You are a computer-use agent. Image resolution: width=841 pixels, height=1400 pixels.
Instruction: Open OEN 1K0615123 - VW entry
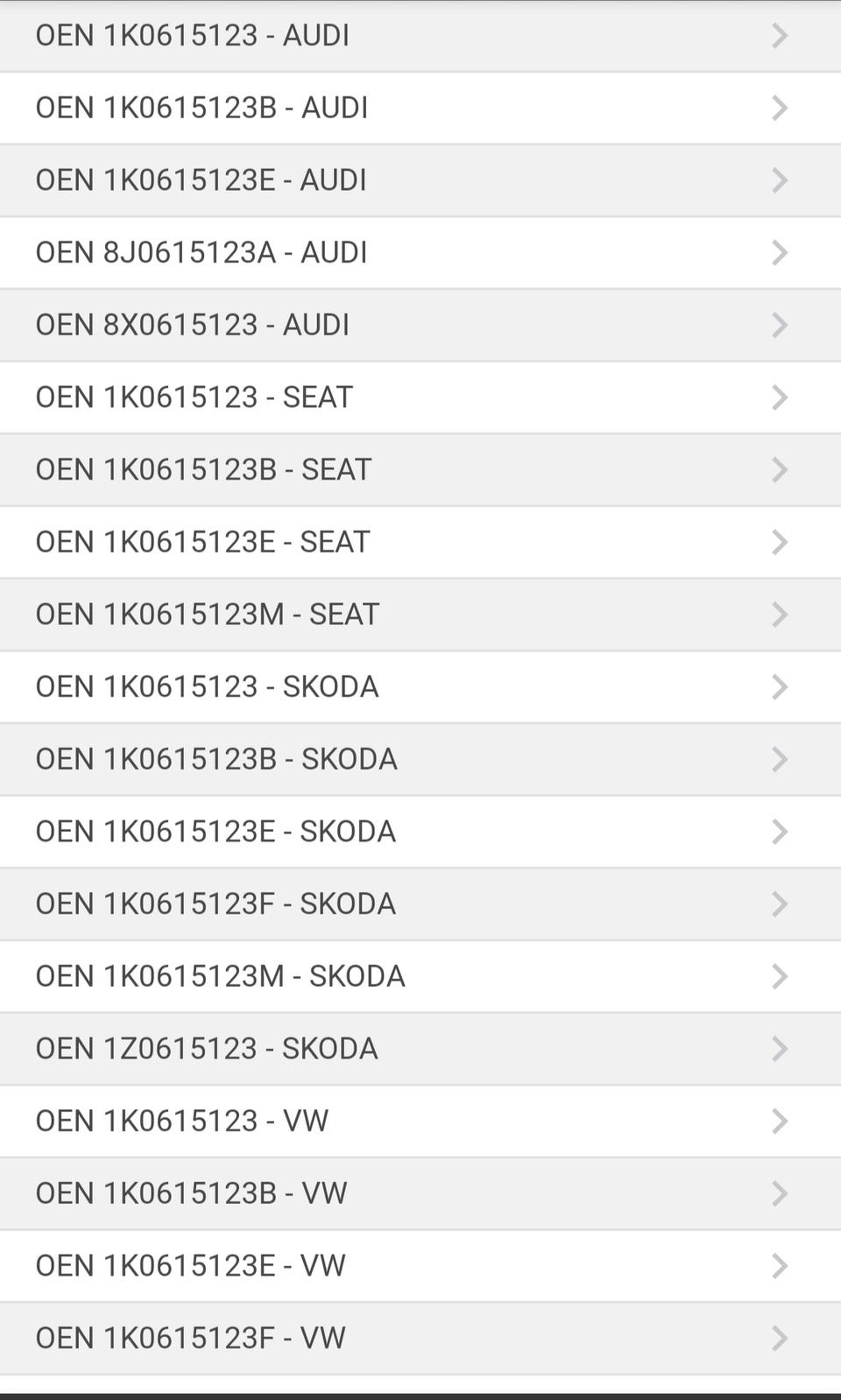pos(182,1121)
